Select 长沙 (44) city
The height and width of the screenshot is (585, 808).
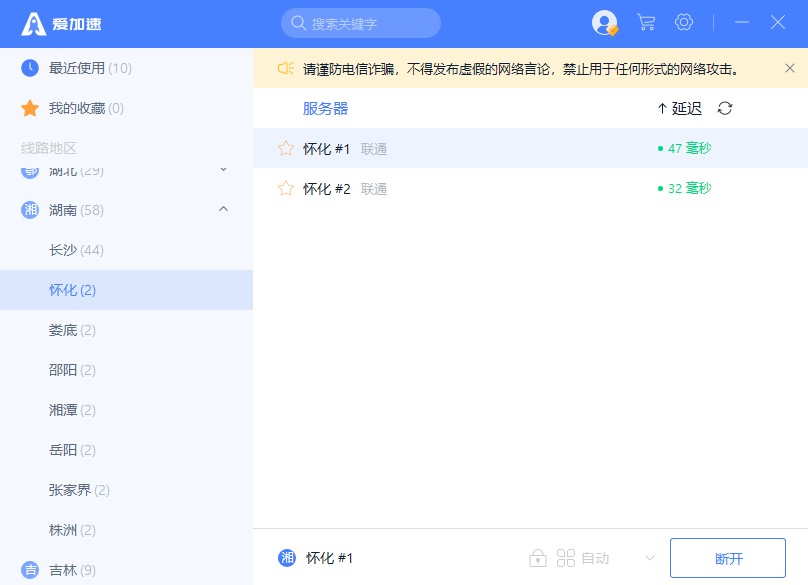tap(126, 250)
